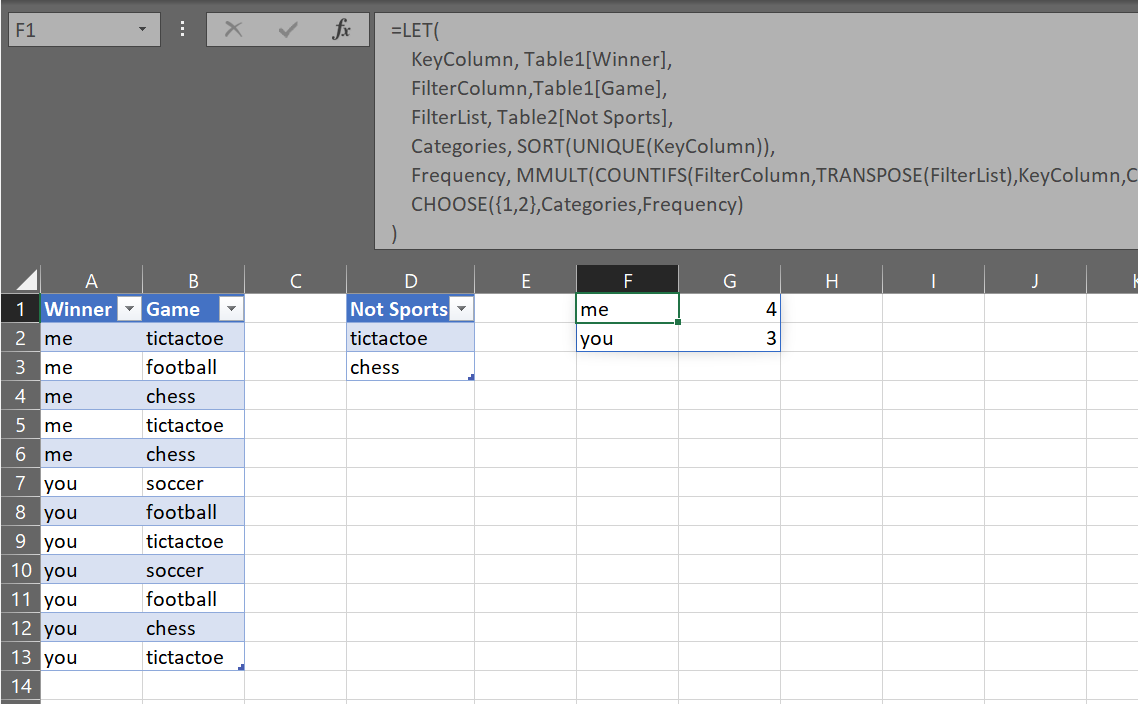The image size is (1138, 704).
Task: Click the Enter checkmark formula icon
Action: click(288, 30)
